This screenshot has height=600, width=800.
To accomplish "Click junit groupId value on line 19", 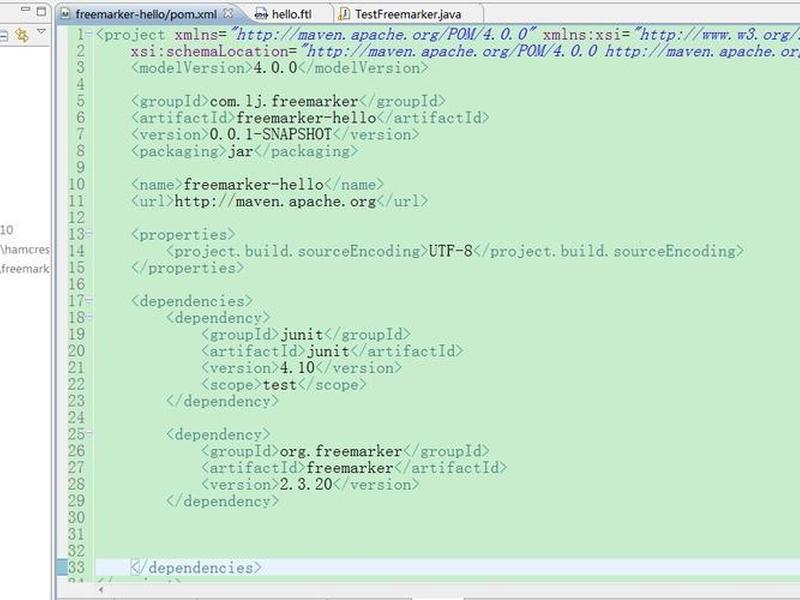I will 302,335.
